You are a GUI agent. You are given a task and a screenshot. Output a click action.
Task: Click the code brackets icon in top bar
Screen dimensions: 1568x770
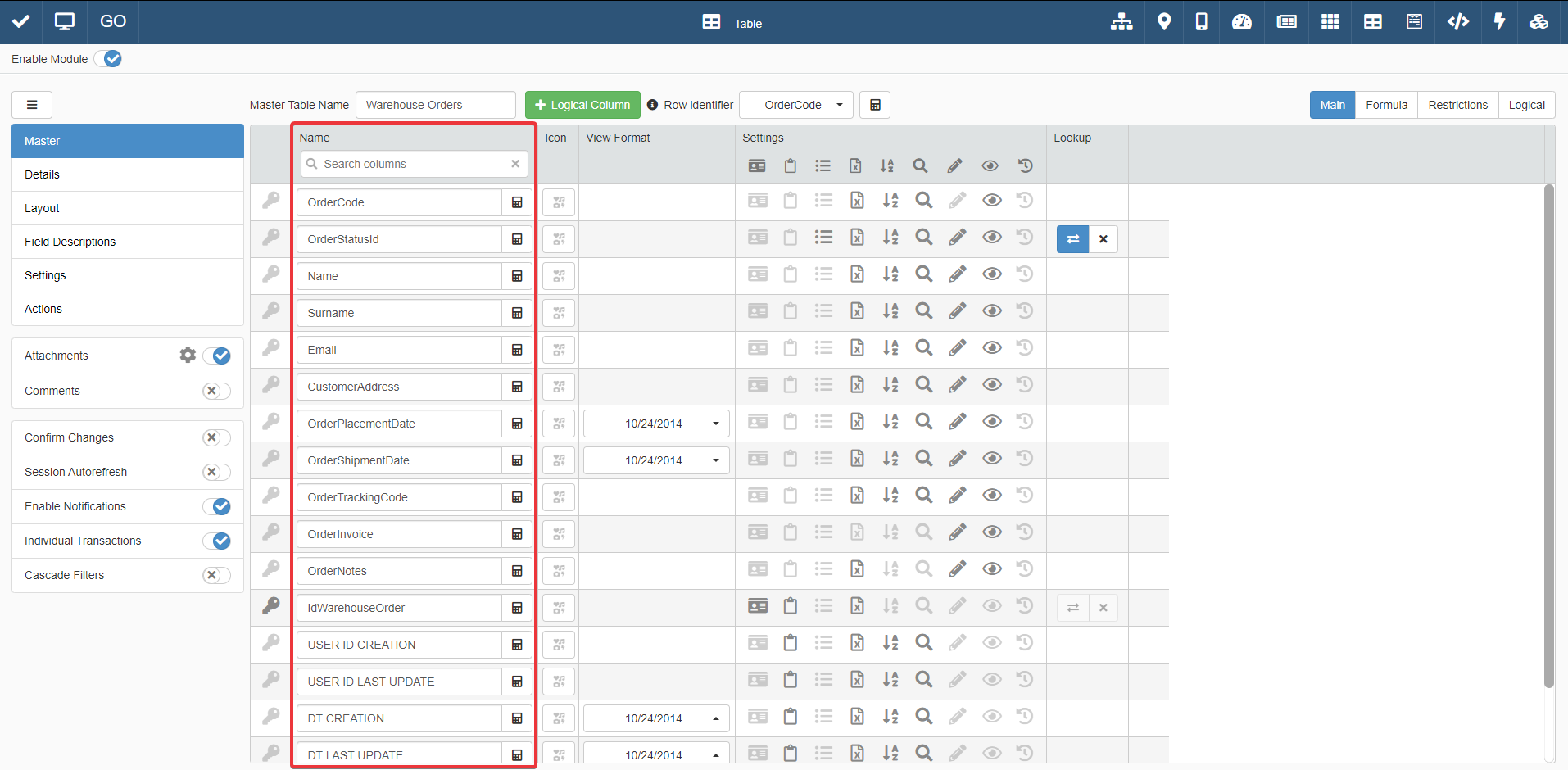1457,22
